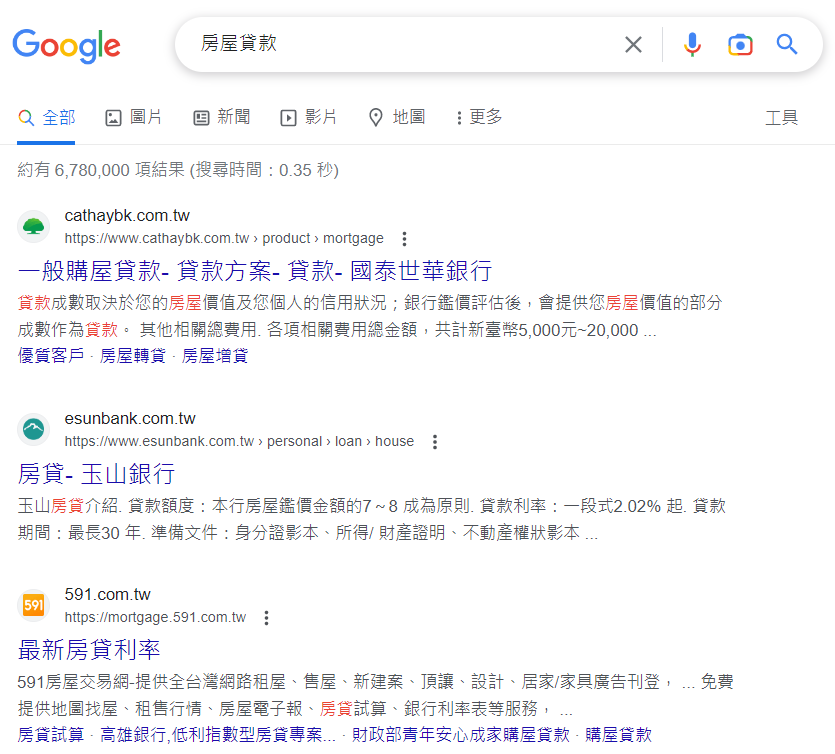Expand the 更多 menu

pos(479,117)
